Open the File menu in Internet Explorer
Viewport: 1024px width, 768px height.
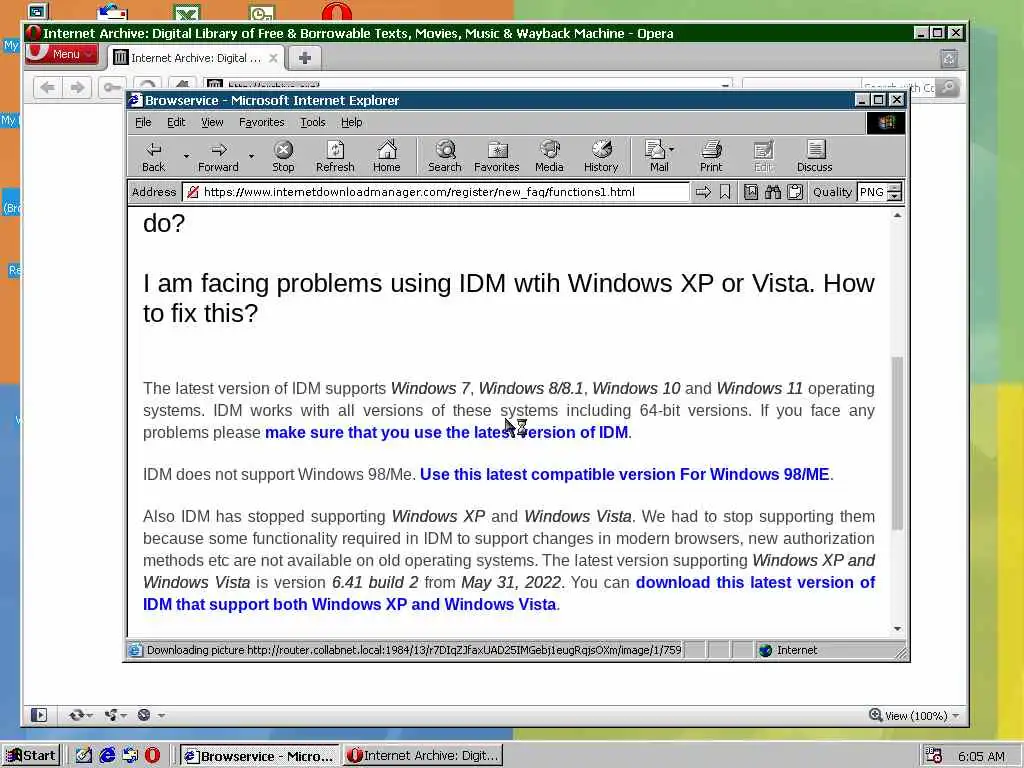click(143, 122)
